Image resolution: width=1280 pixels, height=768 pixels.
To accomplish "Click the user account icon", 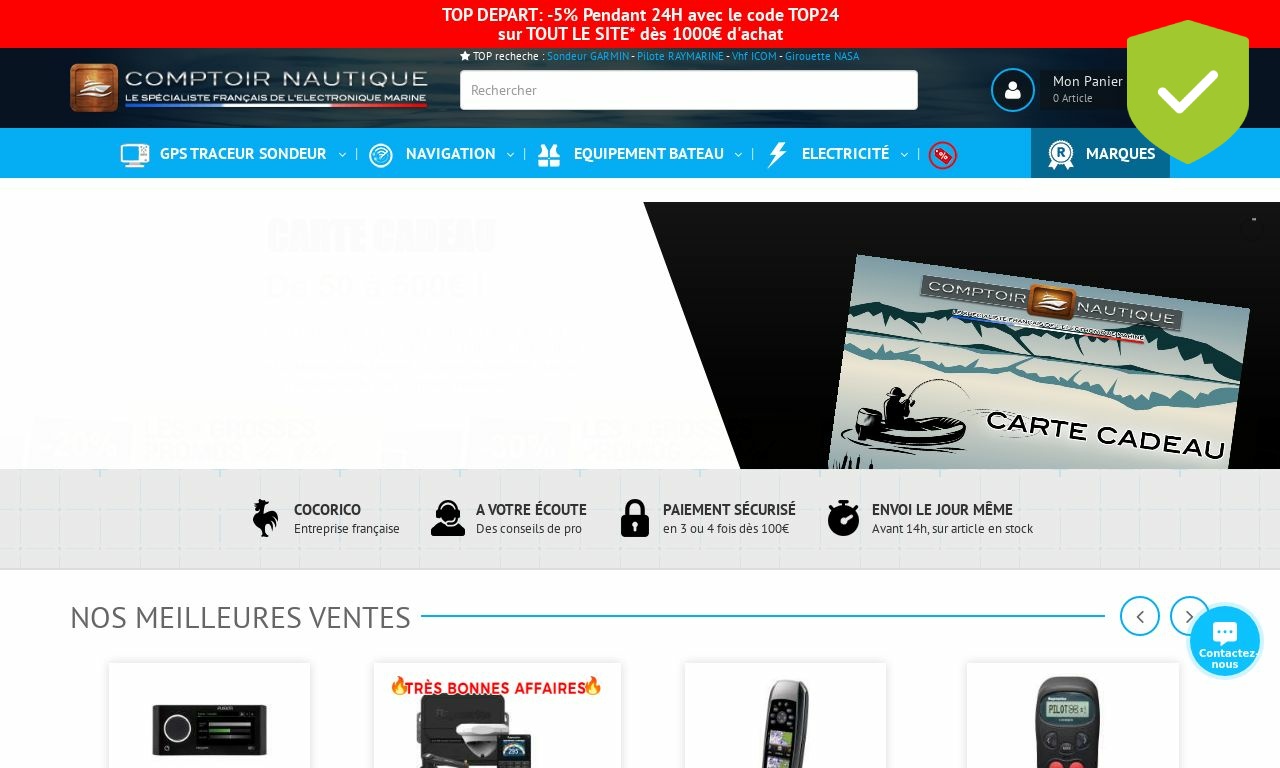I will 1012,90.
